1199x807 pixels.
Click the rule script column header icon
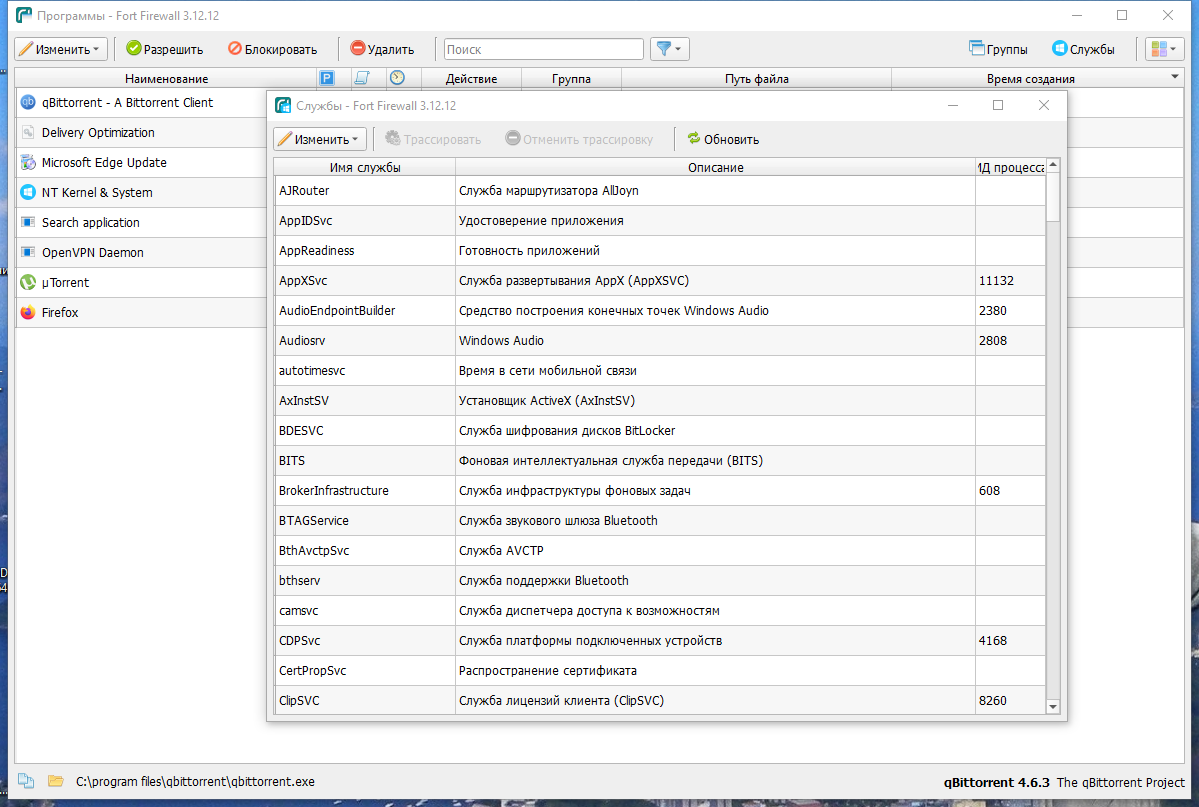point(362,78)
